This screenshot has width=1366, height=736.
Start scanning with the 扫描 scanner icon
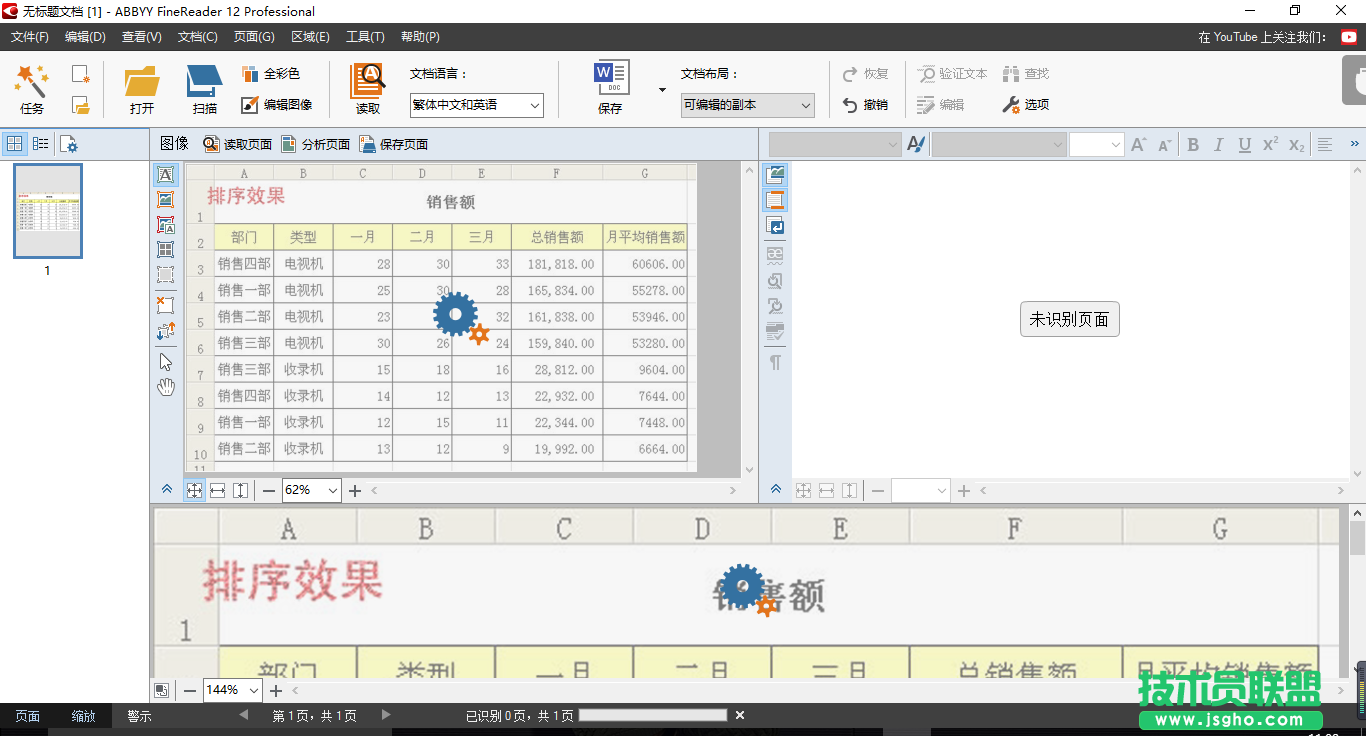tap(204, 82)
